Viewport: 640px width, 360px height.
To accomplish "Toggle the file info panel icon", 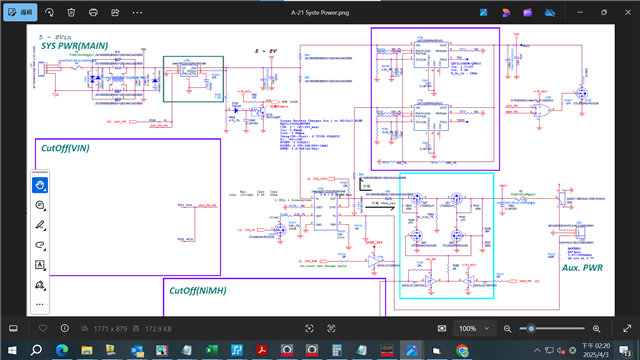I will tap(64, 328).
